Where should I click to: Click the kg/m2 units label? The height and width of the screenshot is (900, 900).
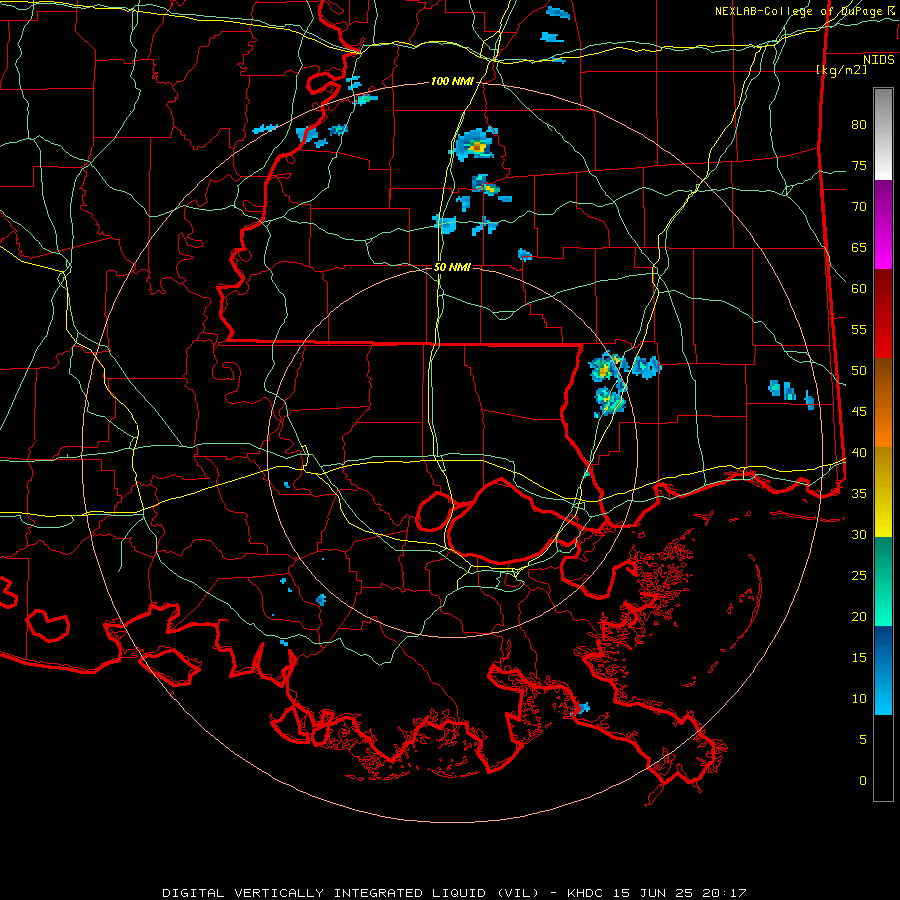[x=842, y=70]
